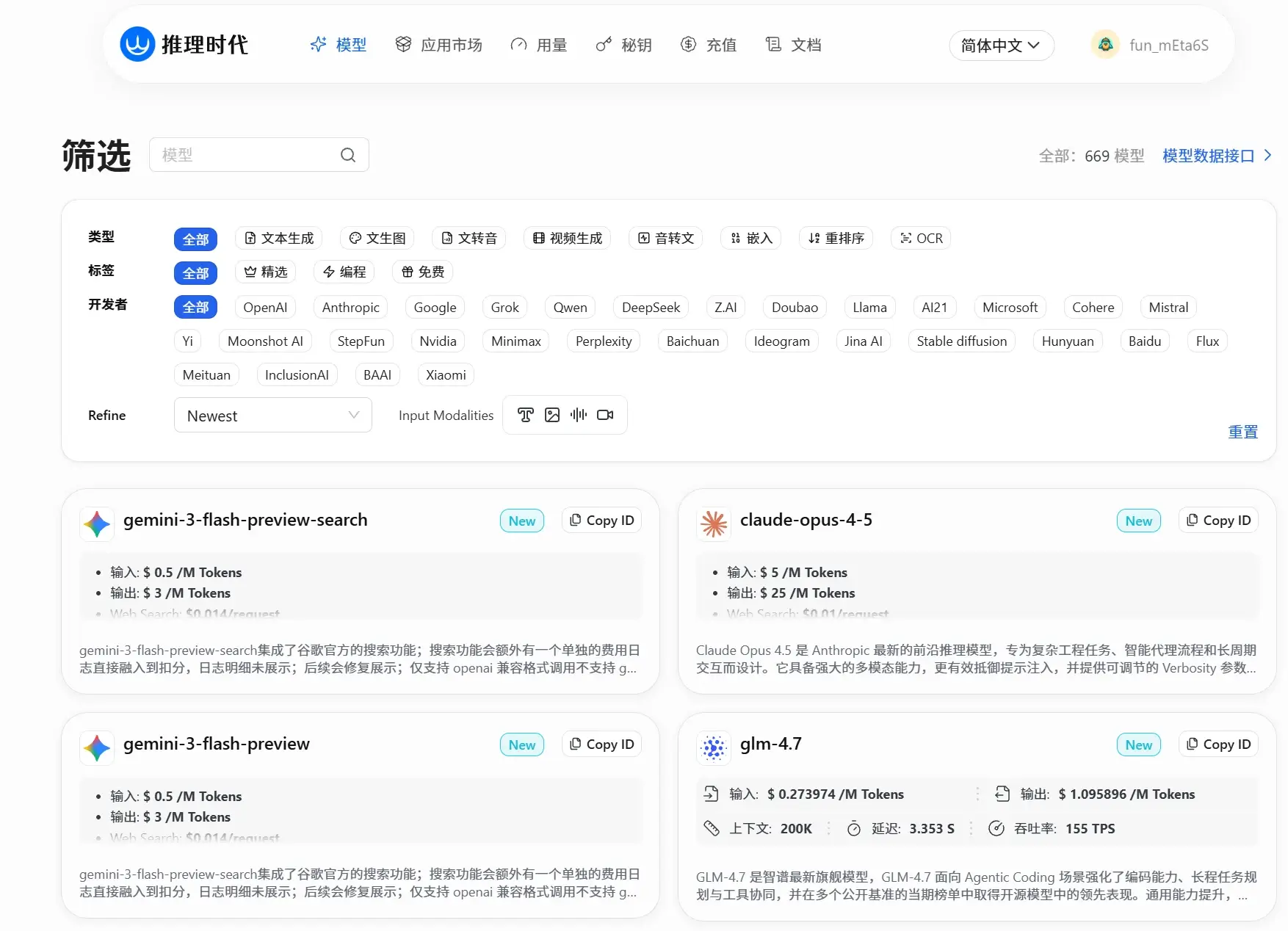1288x931 pixels.
Task: Click the search magnifier icon
Action: tap(348, 155)
